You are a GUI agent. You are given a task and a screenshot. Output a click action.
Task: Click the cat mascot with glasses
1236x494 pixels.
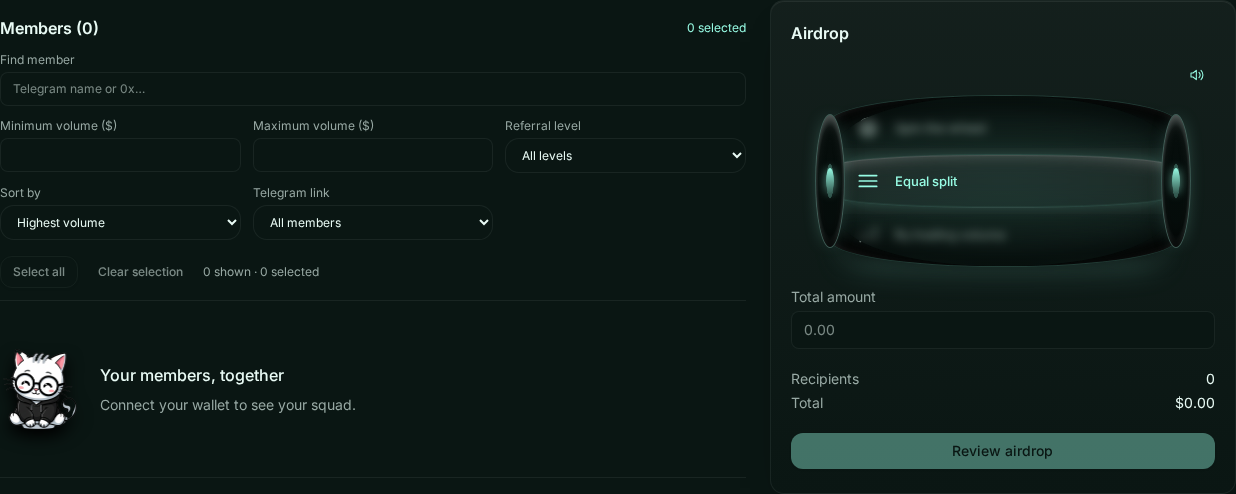(x=40, y=390)
